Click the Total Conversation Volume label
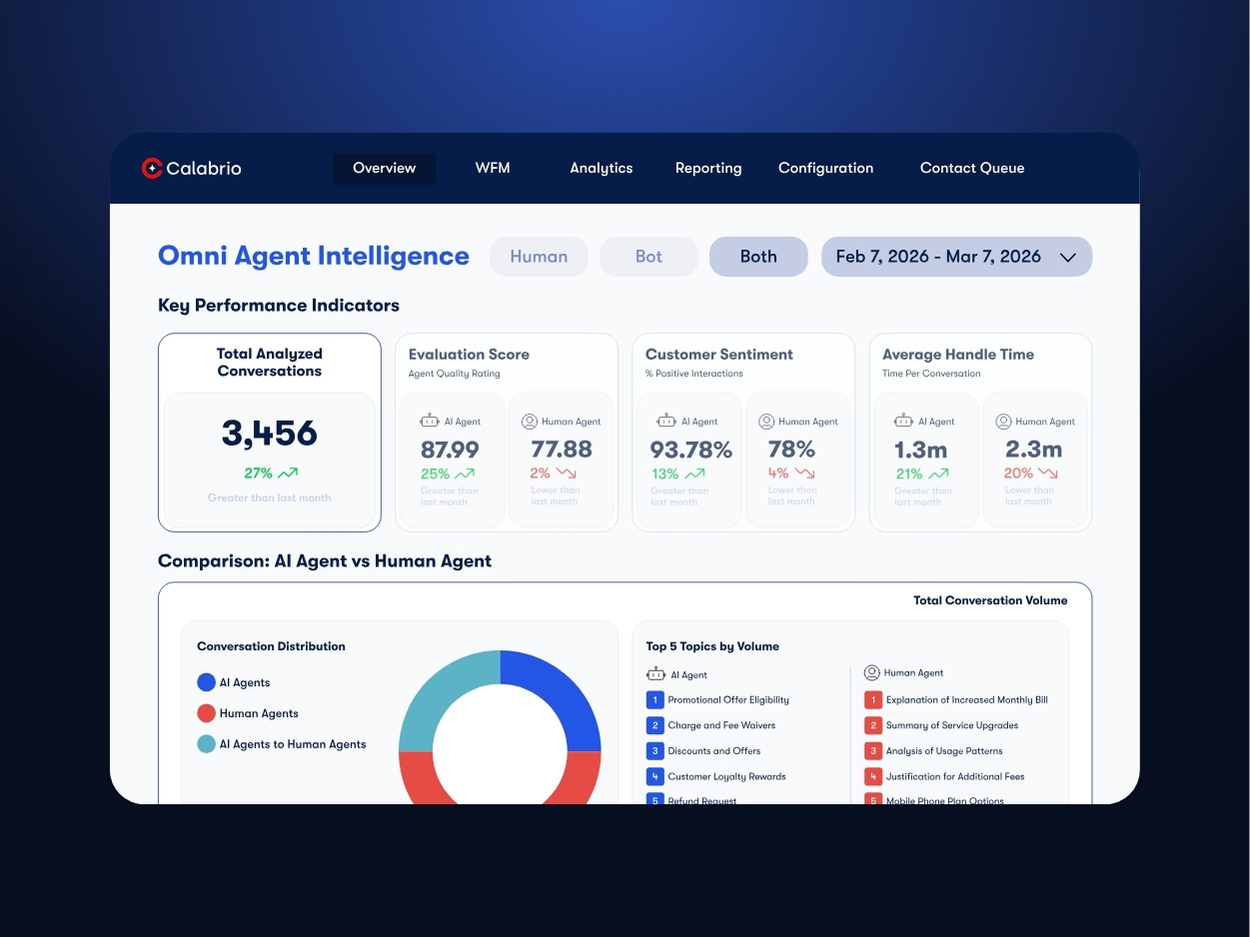Image resolution: width=1250 pixels, height=937 pixels. [x=990, y=601]
